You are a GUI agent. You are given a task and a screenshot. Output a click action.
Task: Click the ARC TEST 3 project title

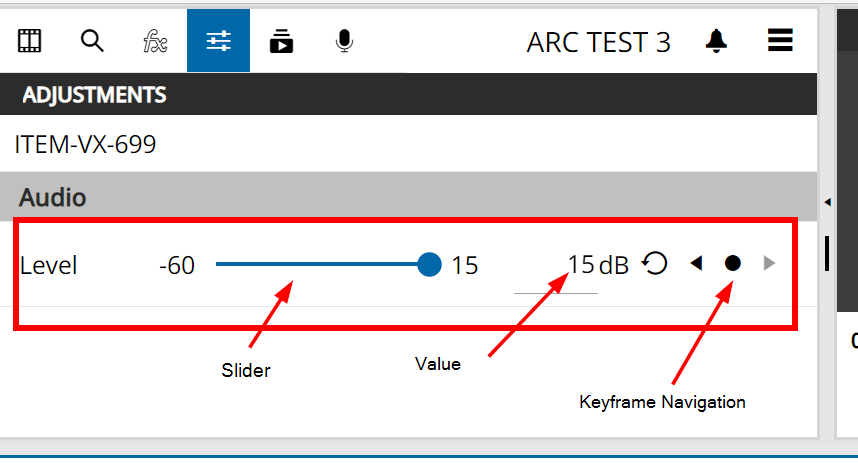598,42
